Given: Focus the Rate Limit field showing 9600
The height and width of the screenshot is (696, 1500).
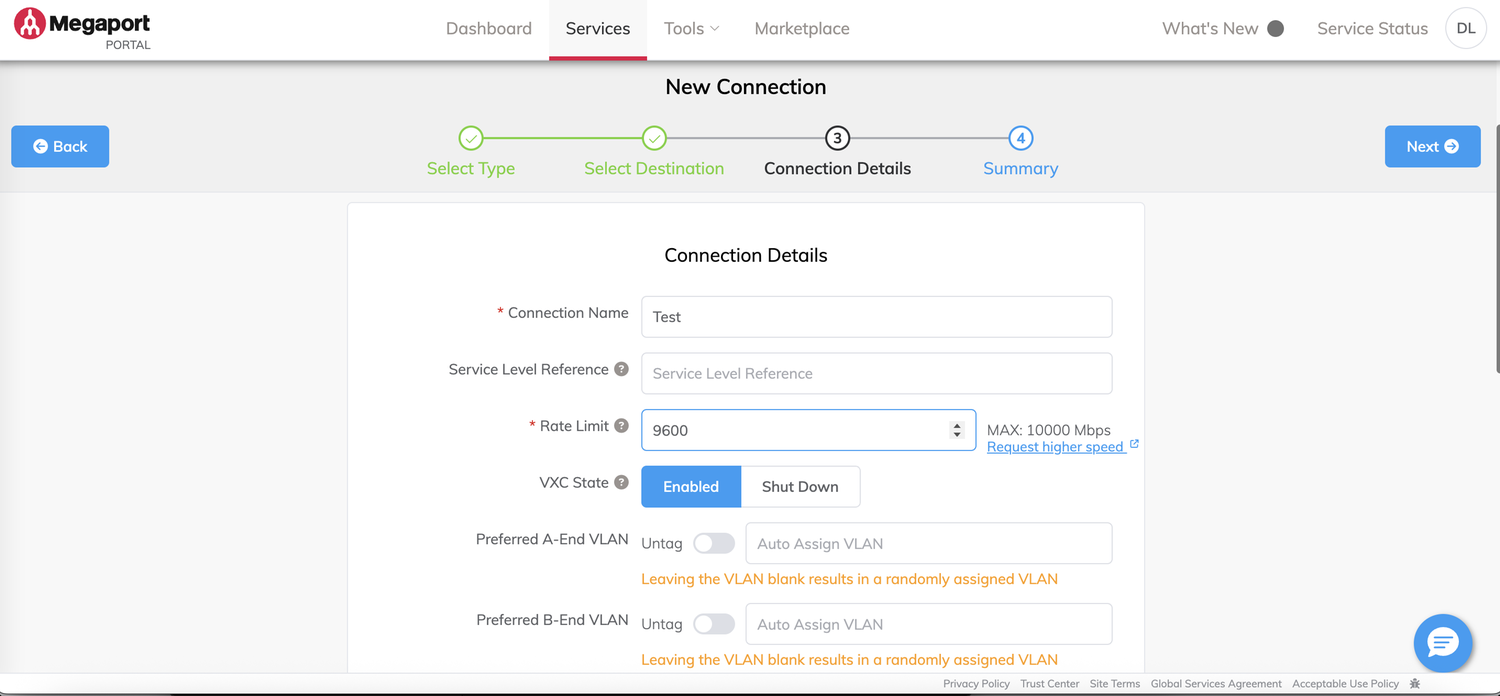Looking at the screenshot, I should point(808,430).
